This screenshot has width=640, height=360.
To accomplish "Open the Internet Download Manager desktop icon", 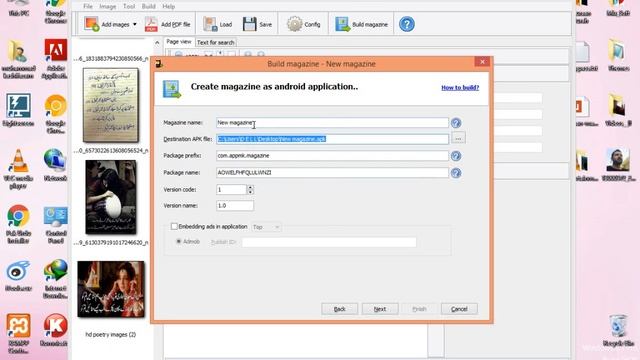I will (x=55, y=278).
